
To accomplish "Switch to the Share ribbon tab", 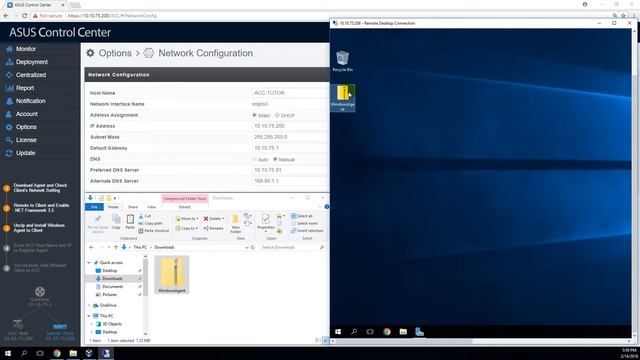I will pos(133,207).
